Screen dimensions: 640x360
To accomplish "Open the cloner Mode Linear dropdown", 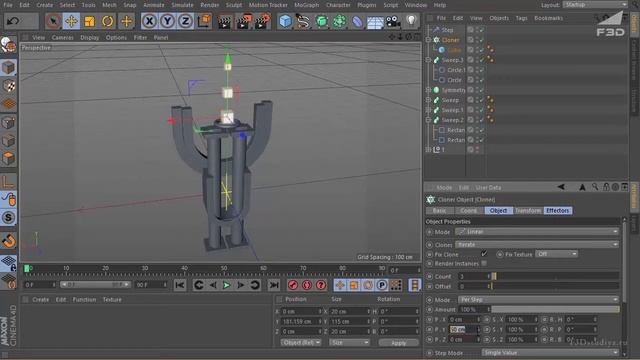I will click(537, 232).
